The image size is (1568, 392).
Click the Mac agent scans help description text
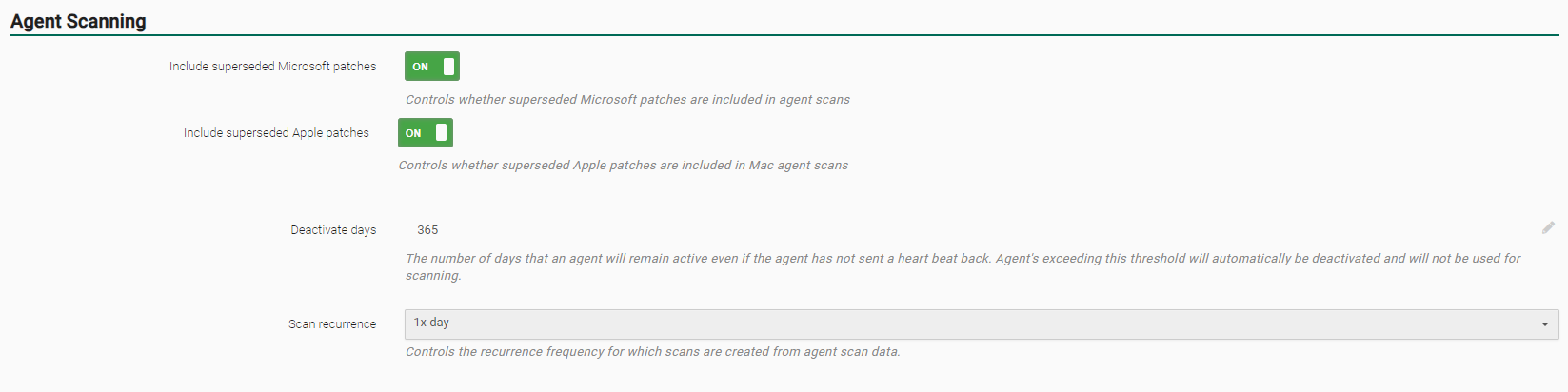[x=623, y=166]
